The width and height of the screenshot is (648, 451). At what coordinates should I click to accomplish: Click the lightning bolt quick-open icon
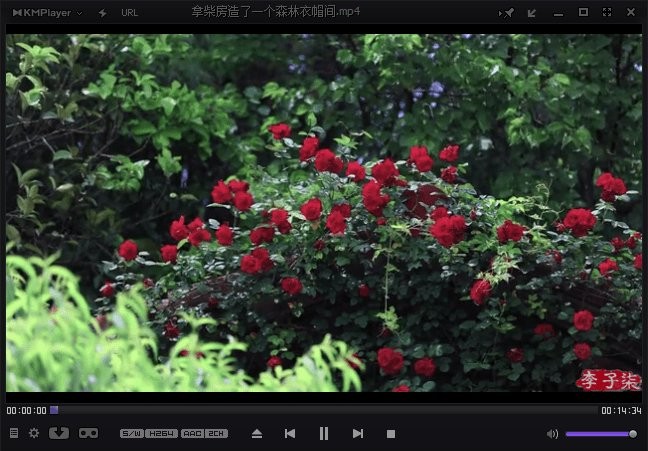(x=102, y=12)
